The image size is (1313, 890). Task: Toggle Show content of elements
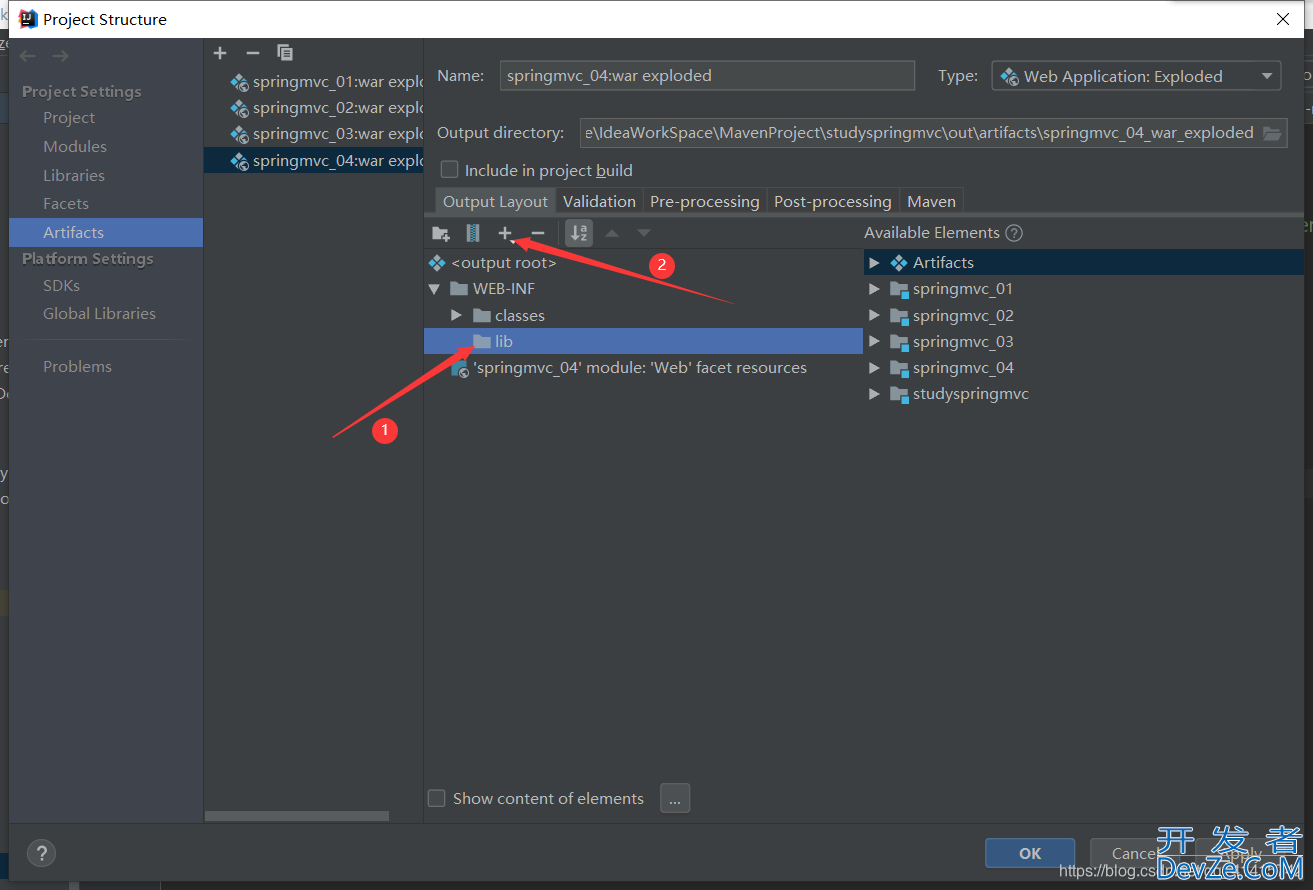pos(437,798)
